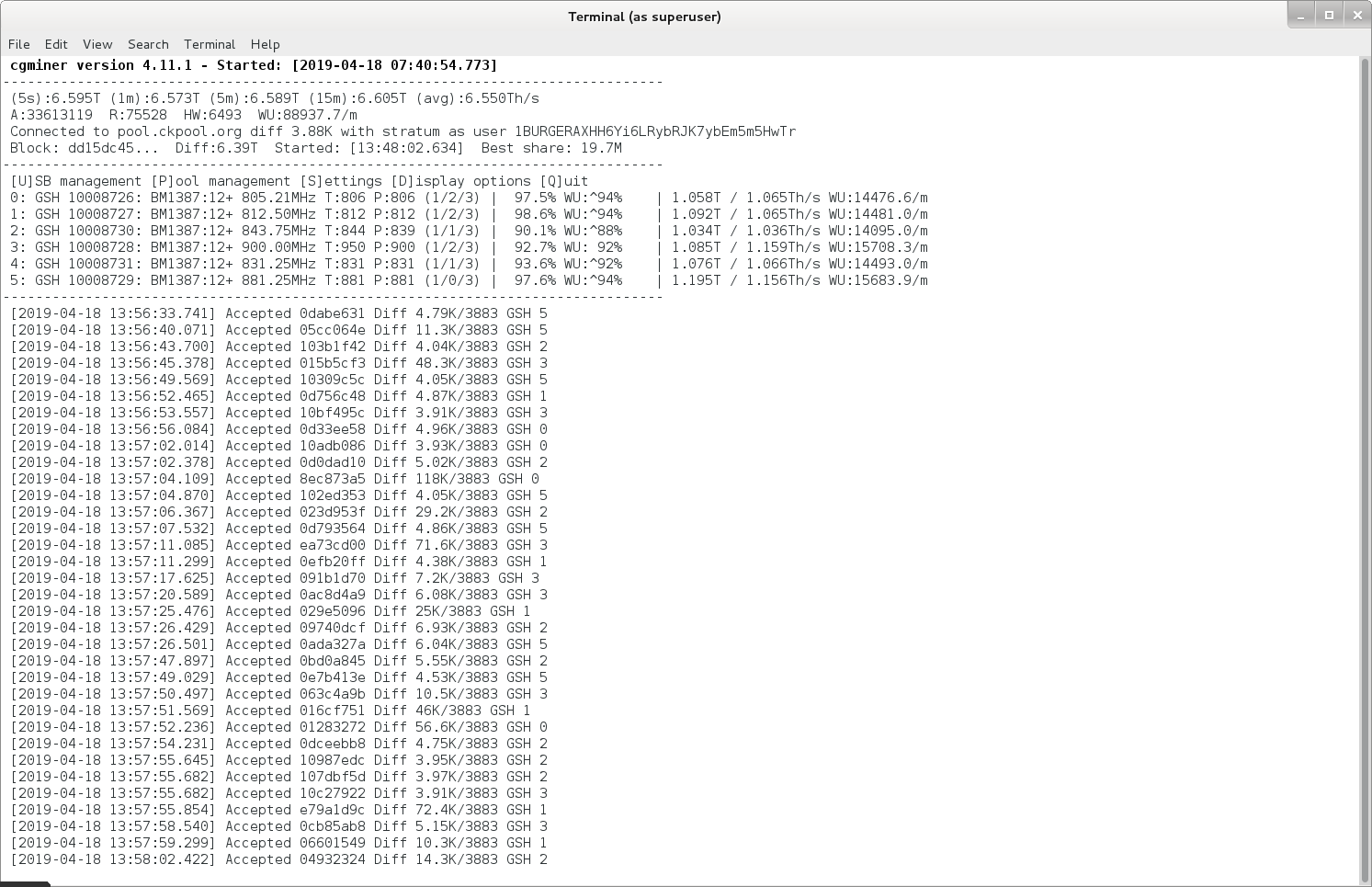Click log line with share '01283272'

278,727
